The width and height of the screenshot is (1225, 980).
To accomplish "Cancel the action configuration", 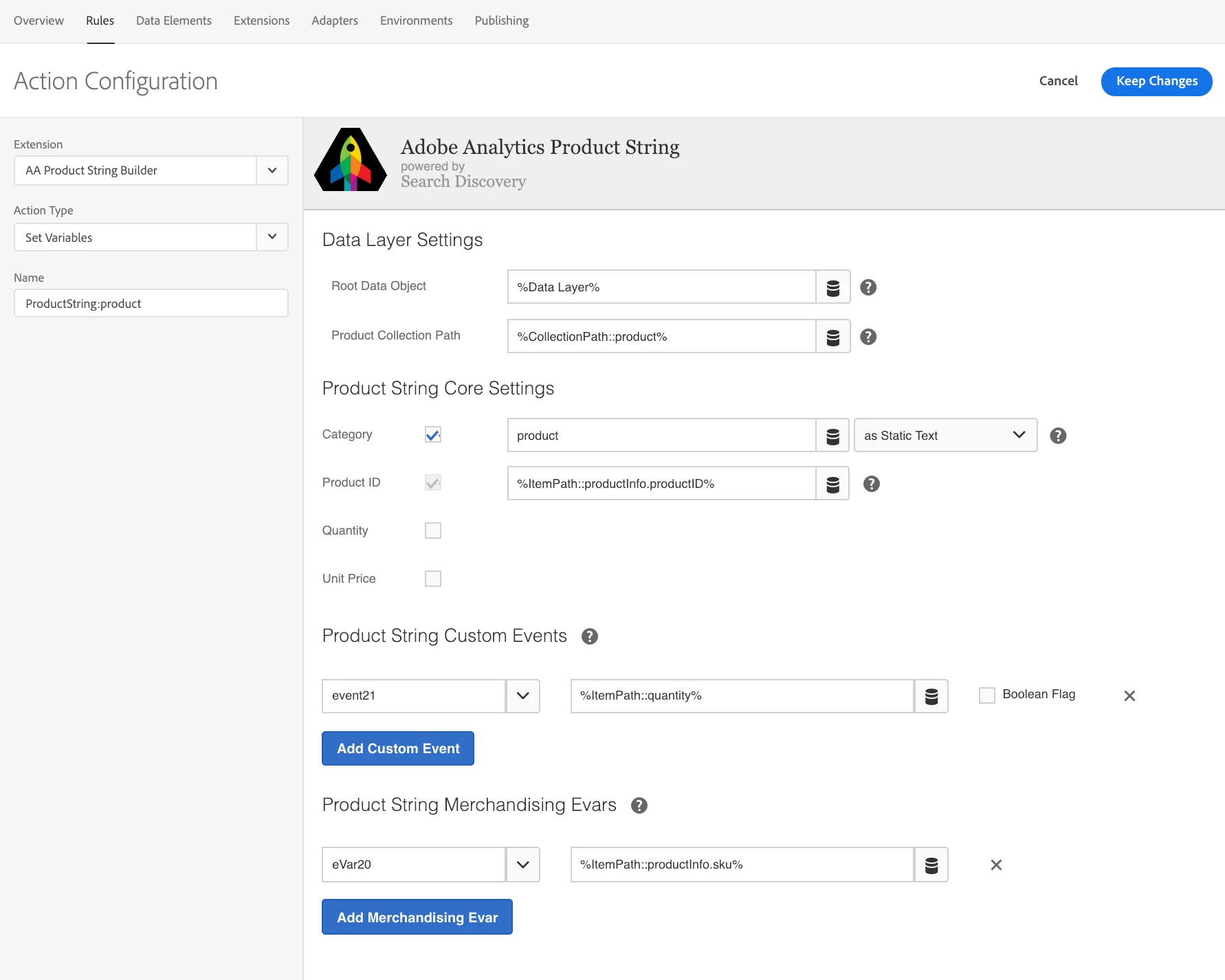I will coord(1059,81).
